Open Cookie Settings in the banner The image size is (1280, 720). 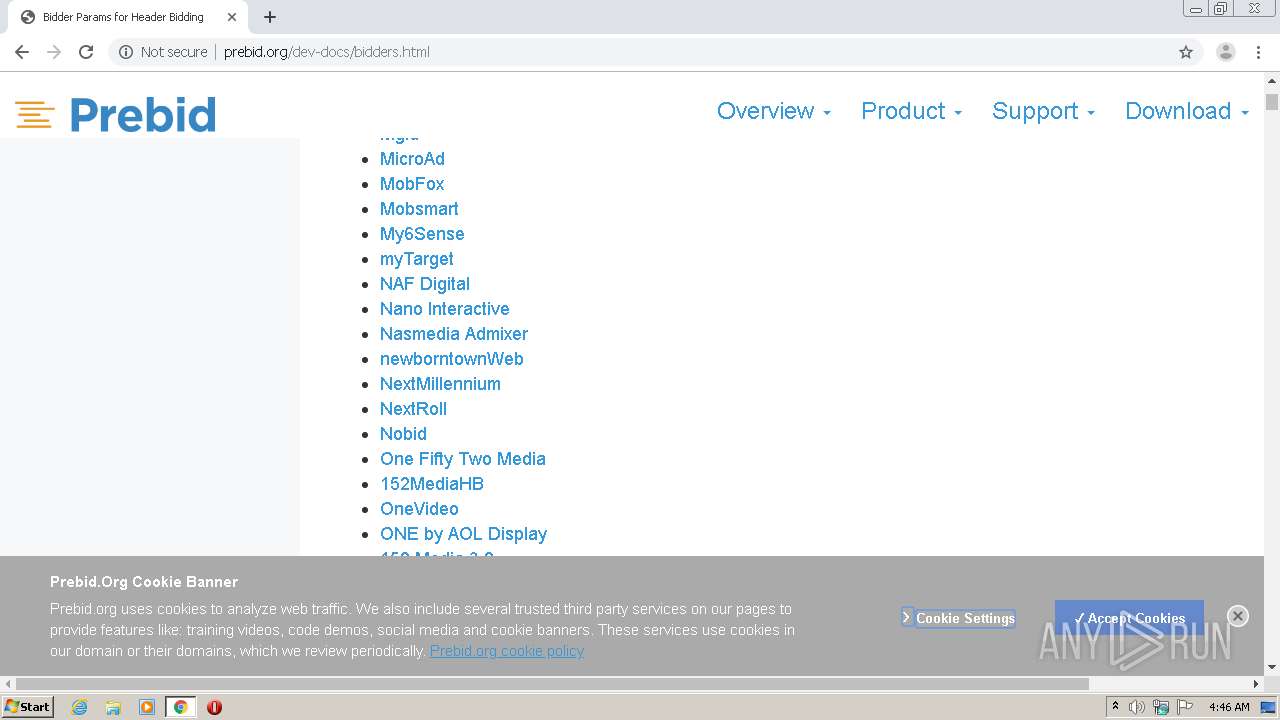coord(958,618)
